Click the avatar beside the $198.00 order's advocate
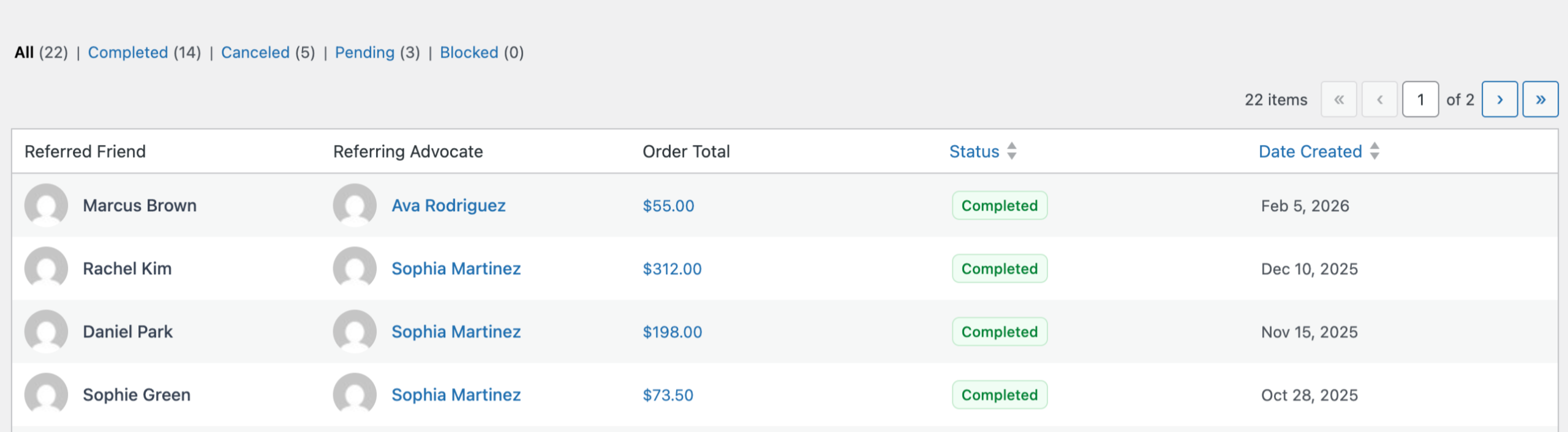Image resolution: width=1568 pixels, height=432 pixels. pyautogui.click(x=355, y=332)
